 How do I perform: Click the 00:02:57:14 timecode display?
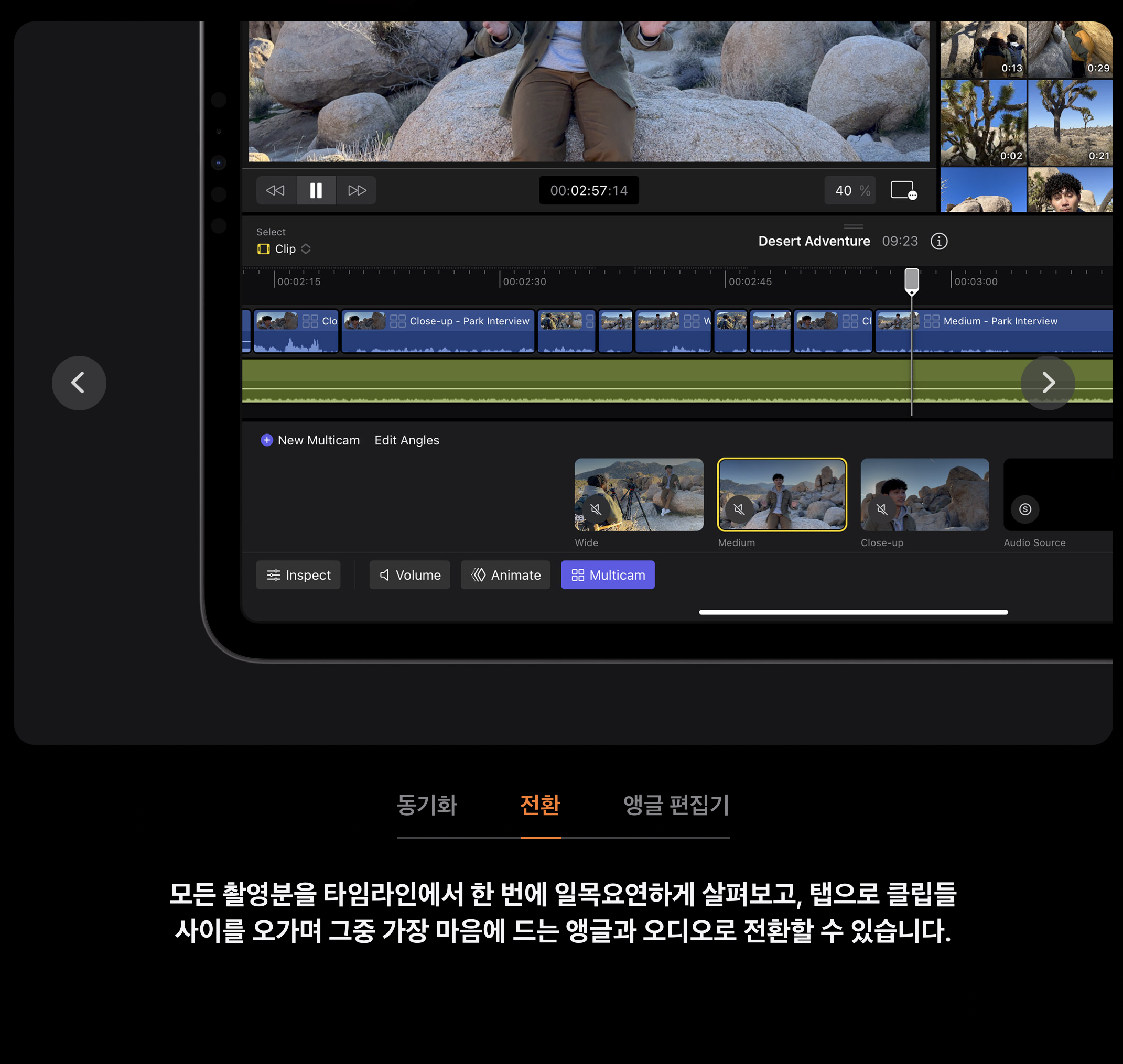click(x=589, y=191)
